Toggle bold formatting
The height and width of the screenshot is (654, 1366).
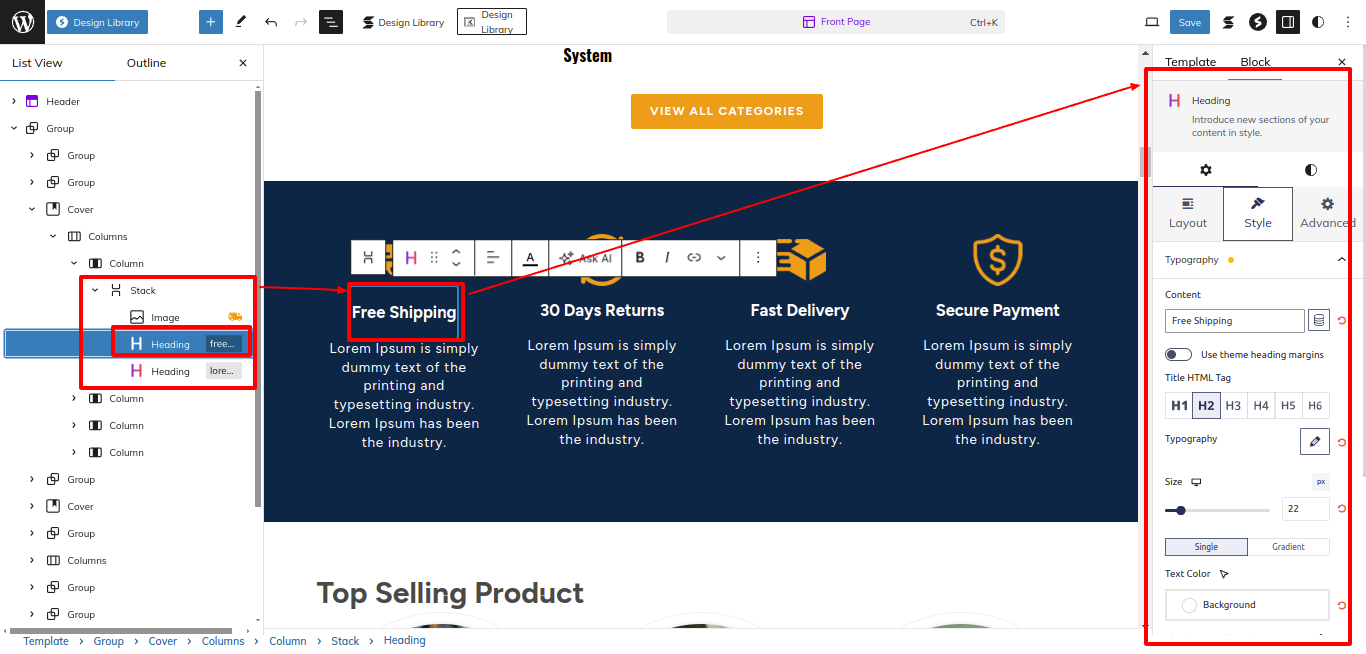[x=640, y=258]
